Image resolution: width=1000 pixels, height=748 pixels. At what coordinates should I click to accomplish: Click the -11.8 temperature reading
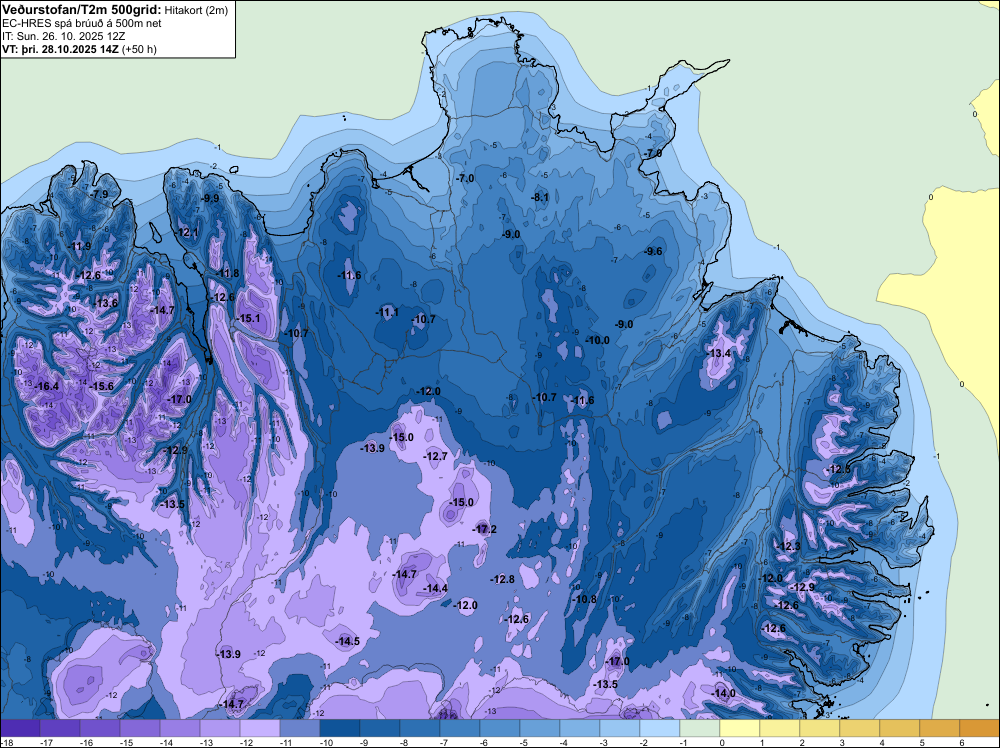[228, 274]
